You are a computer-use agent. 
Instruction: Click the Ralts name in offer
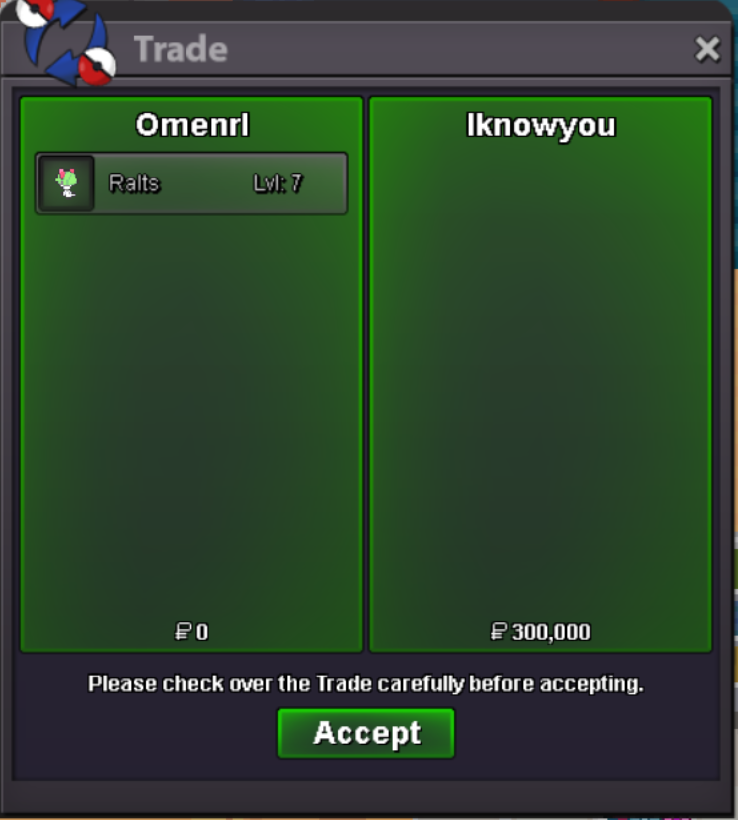pyautogui.click(x=134, y=183)
